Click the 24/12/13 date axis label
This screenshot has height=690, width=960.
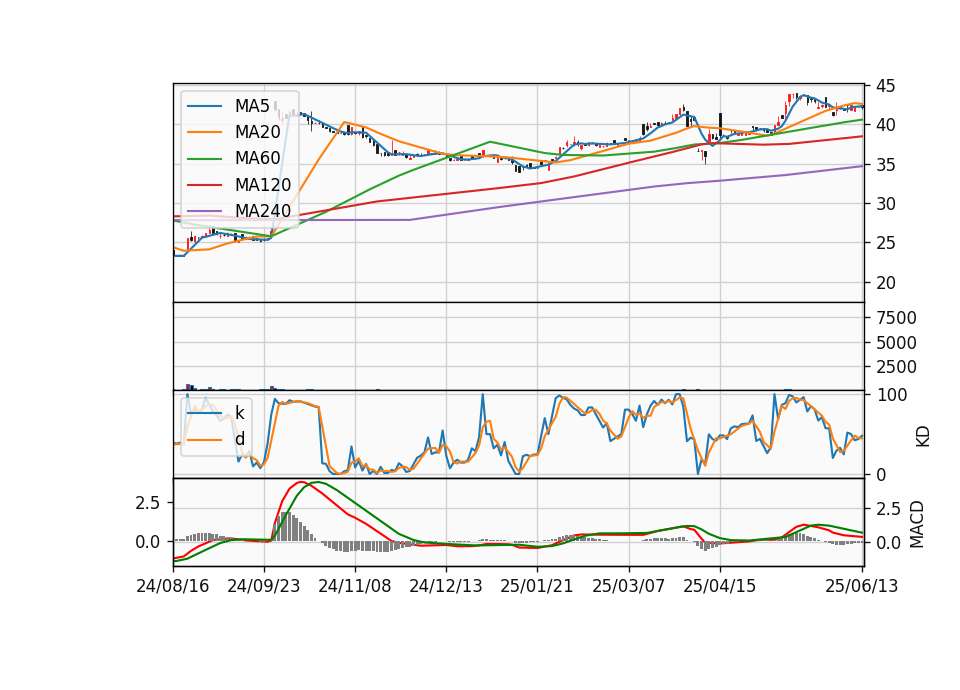click(446, 586)
